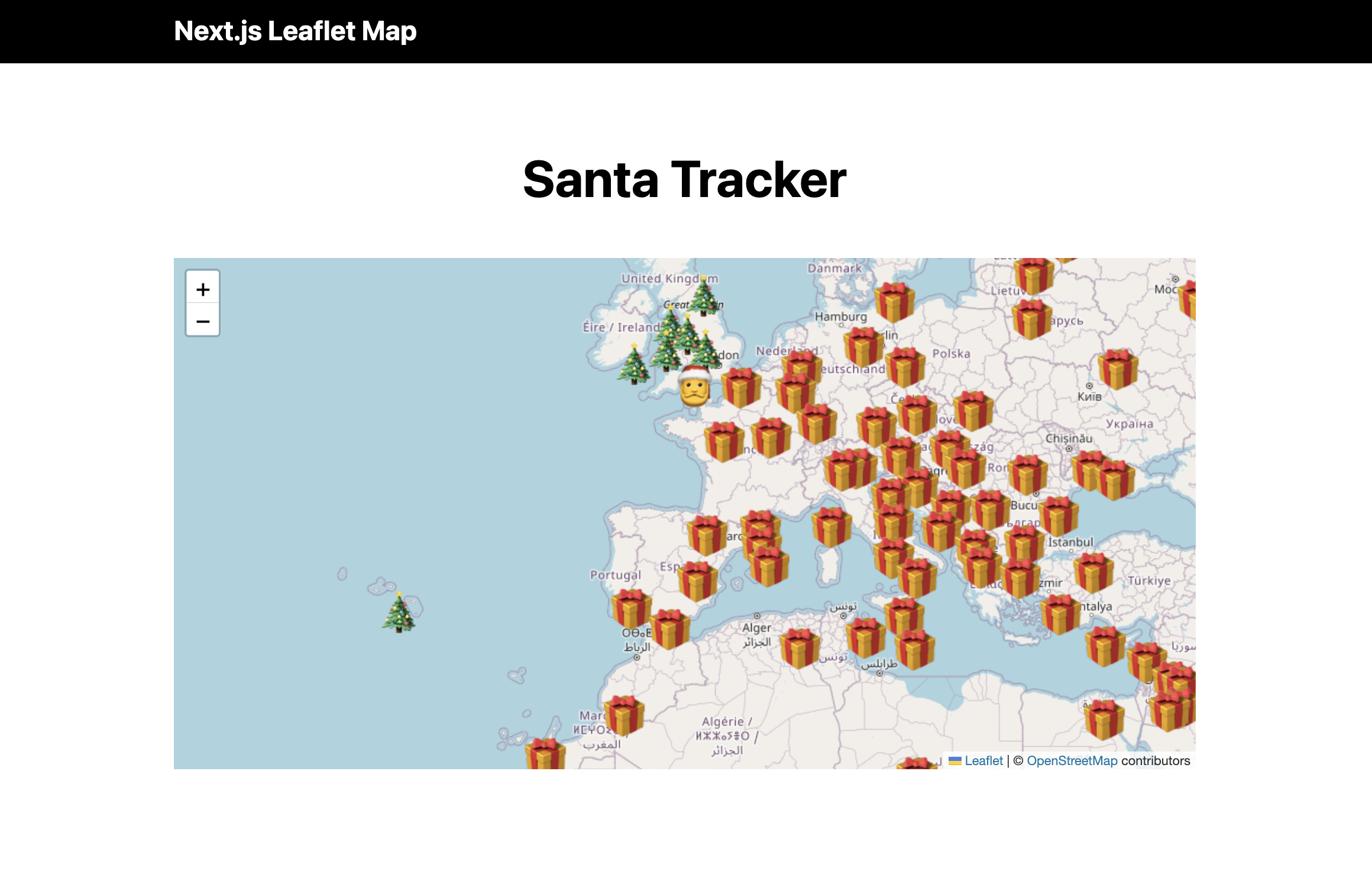
Task: Zoom in using the plus button
Action: [x=203, y=289]
